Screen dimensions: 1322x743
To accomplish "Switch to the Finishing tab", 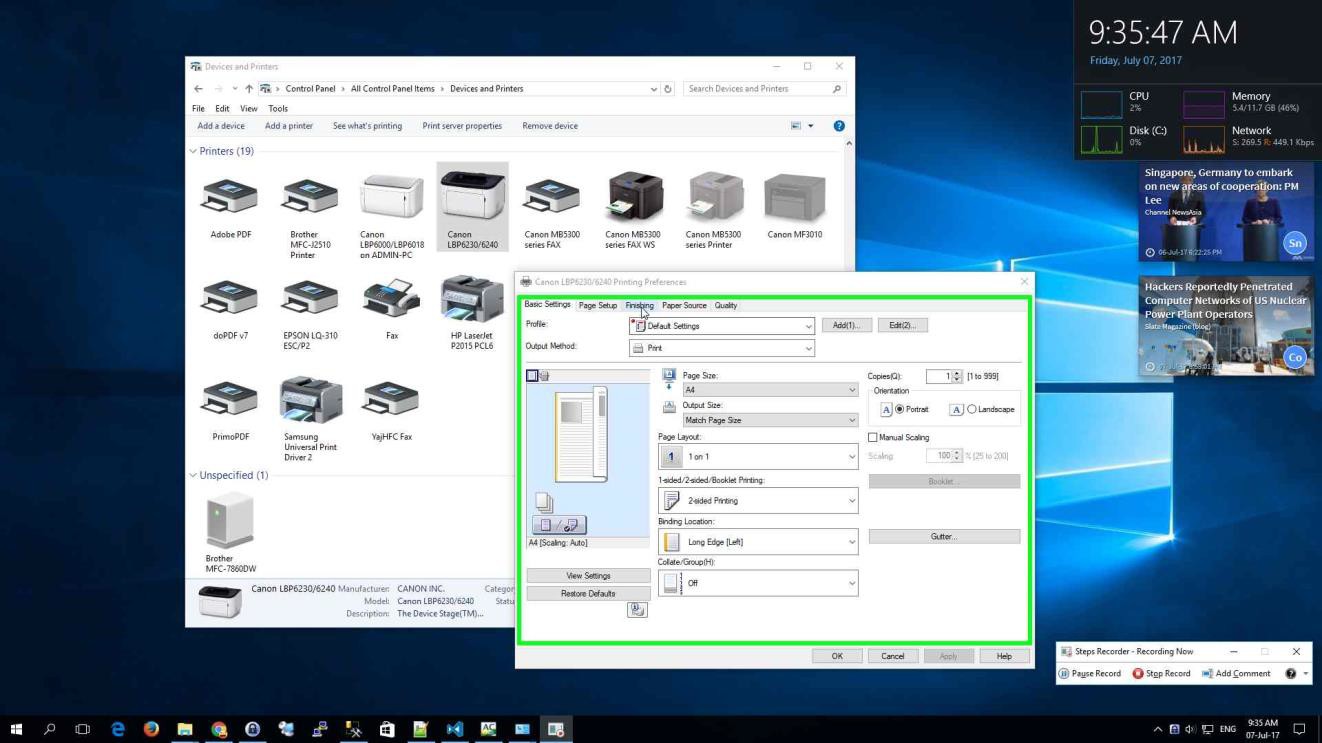I will click(640, 305).
